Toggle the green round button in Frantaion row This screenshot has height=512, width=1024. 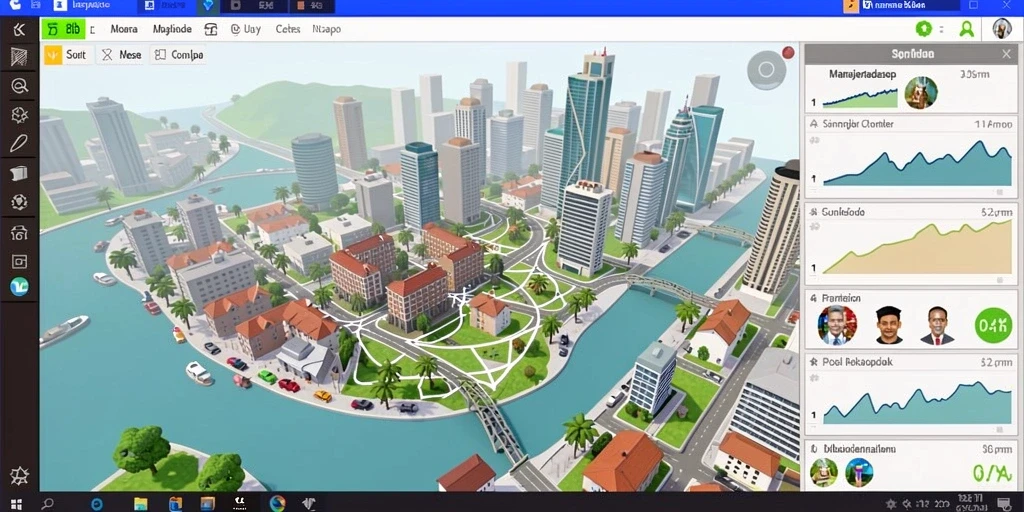pyautogui.click(x=993, y=325)
